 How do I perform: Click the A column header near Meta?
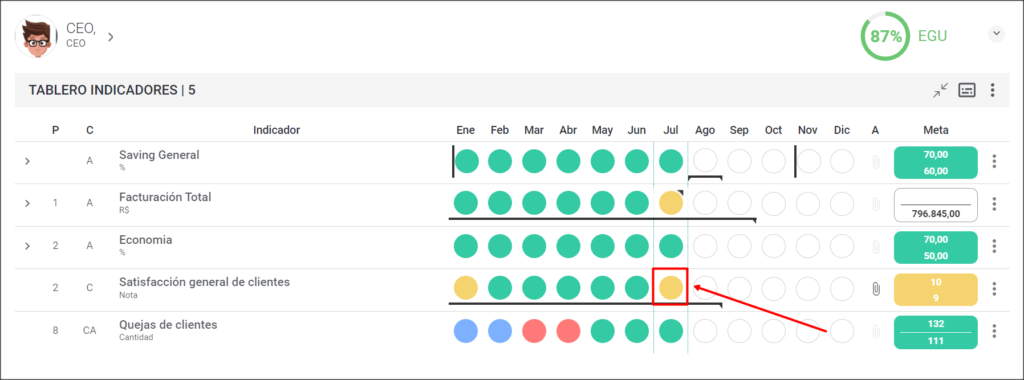[x=875, y=130]
